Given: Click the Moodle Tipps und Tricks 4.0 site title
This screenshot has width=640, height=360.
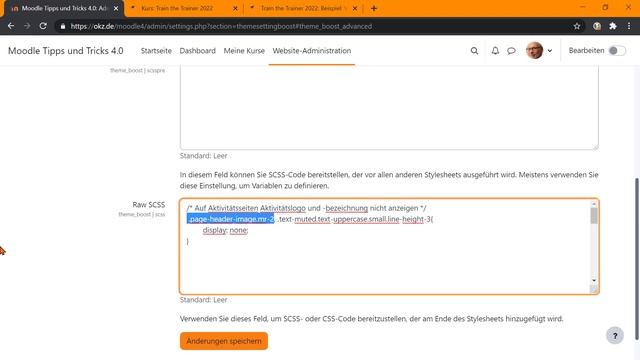Looking at the screenshot, I should 66,51.
